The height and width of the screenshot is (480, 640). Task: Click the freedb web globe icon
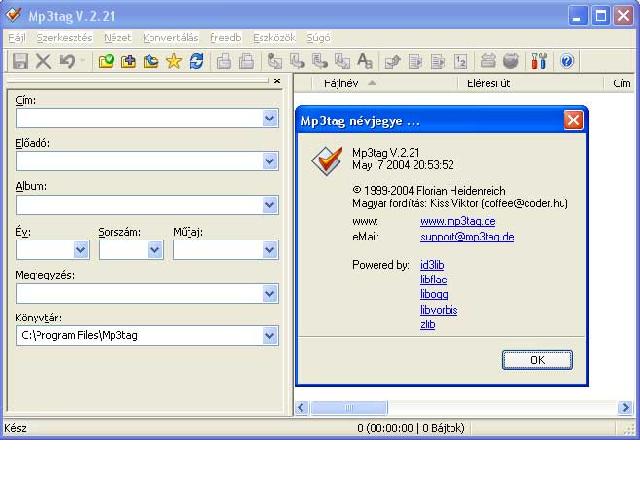click(x=511, y=61)
